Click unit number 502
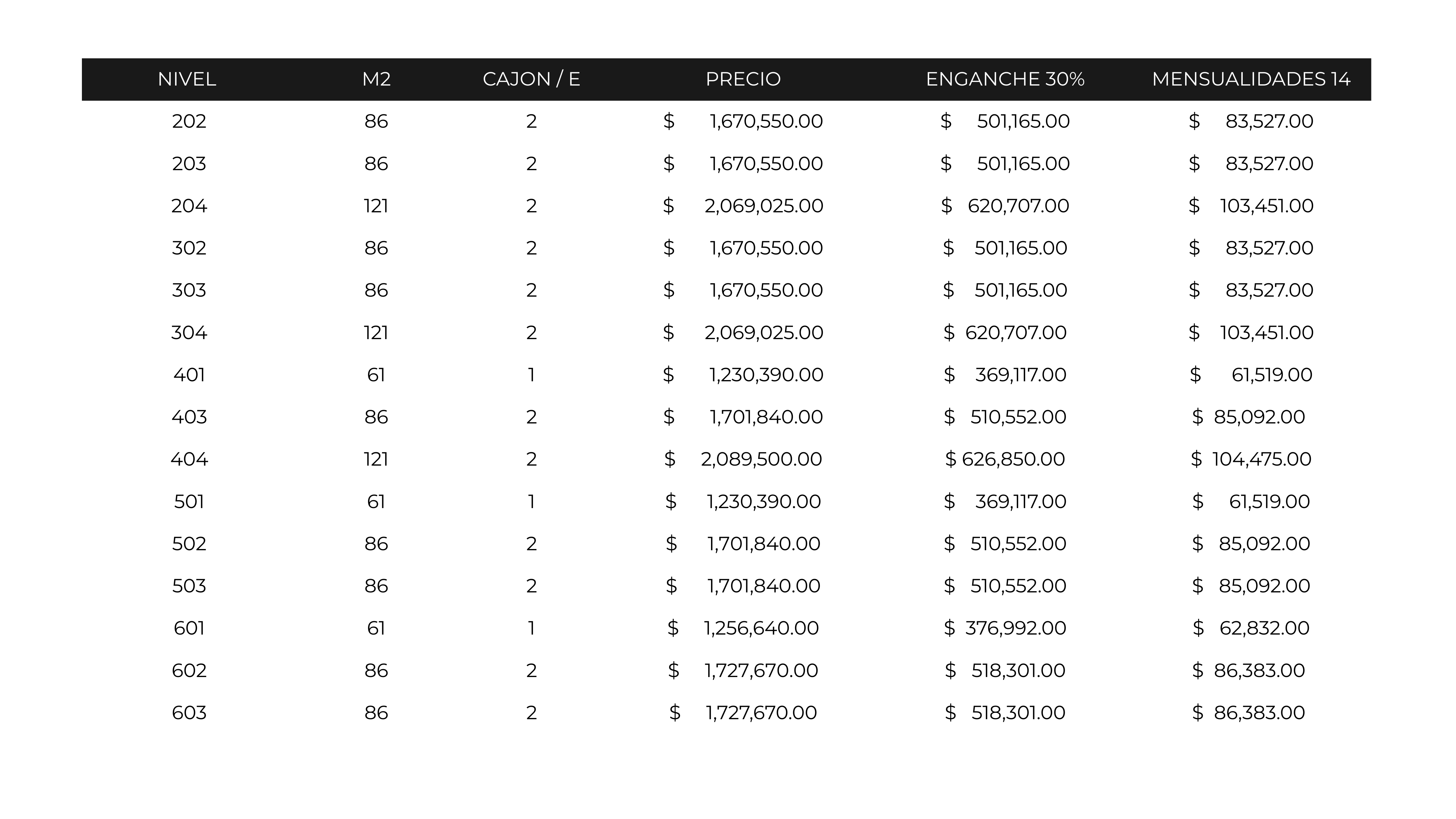The image size is (1456, 819). 189,544
